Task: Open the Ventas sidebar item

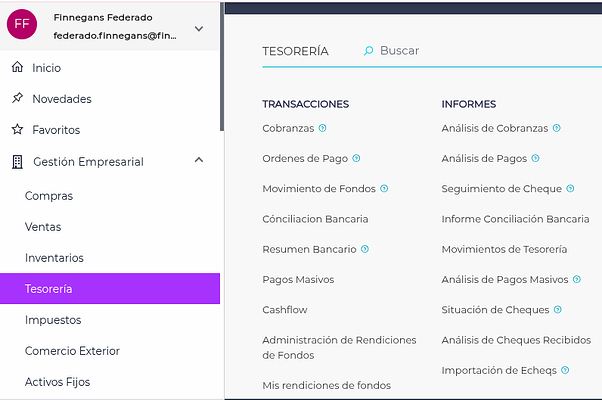Action: click(x=43, y=227)
